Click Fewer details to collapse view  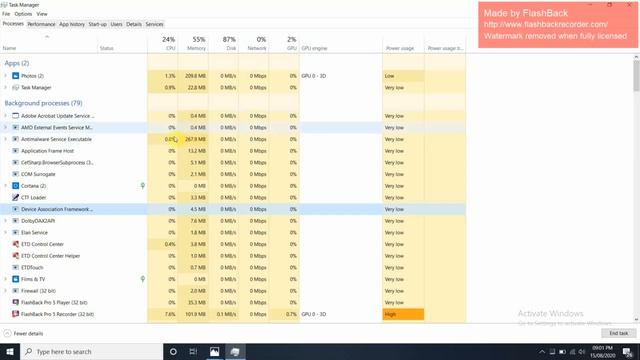(24, 333)
